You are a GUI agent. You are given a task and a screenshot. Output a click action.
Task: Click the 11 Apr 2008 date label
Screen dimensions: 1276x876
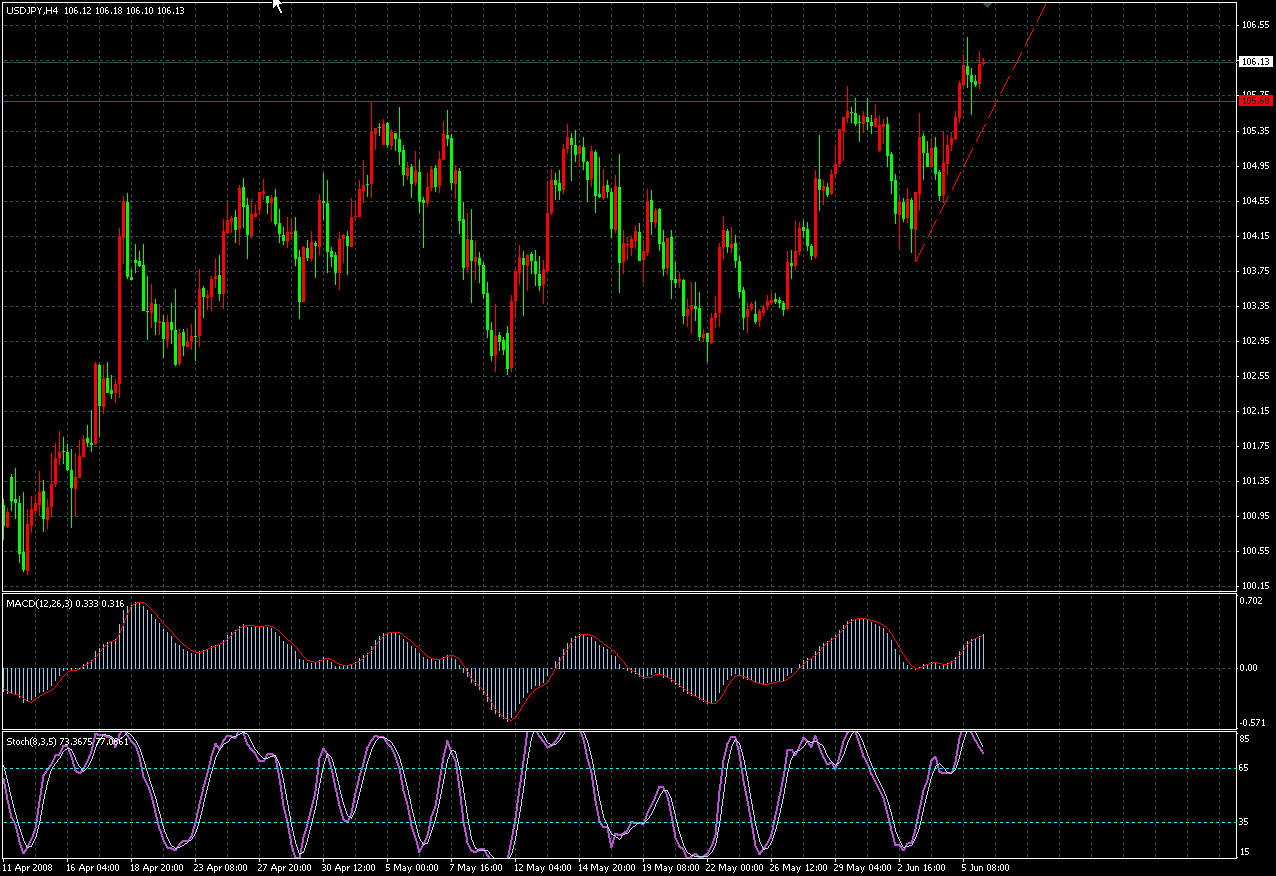[x=27, y=868]
